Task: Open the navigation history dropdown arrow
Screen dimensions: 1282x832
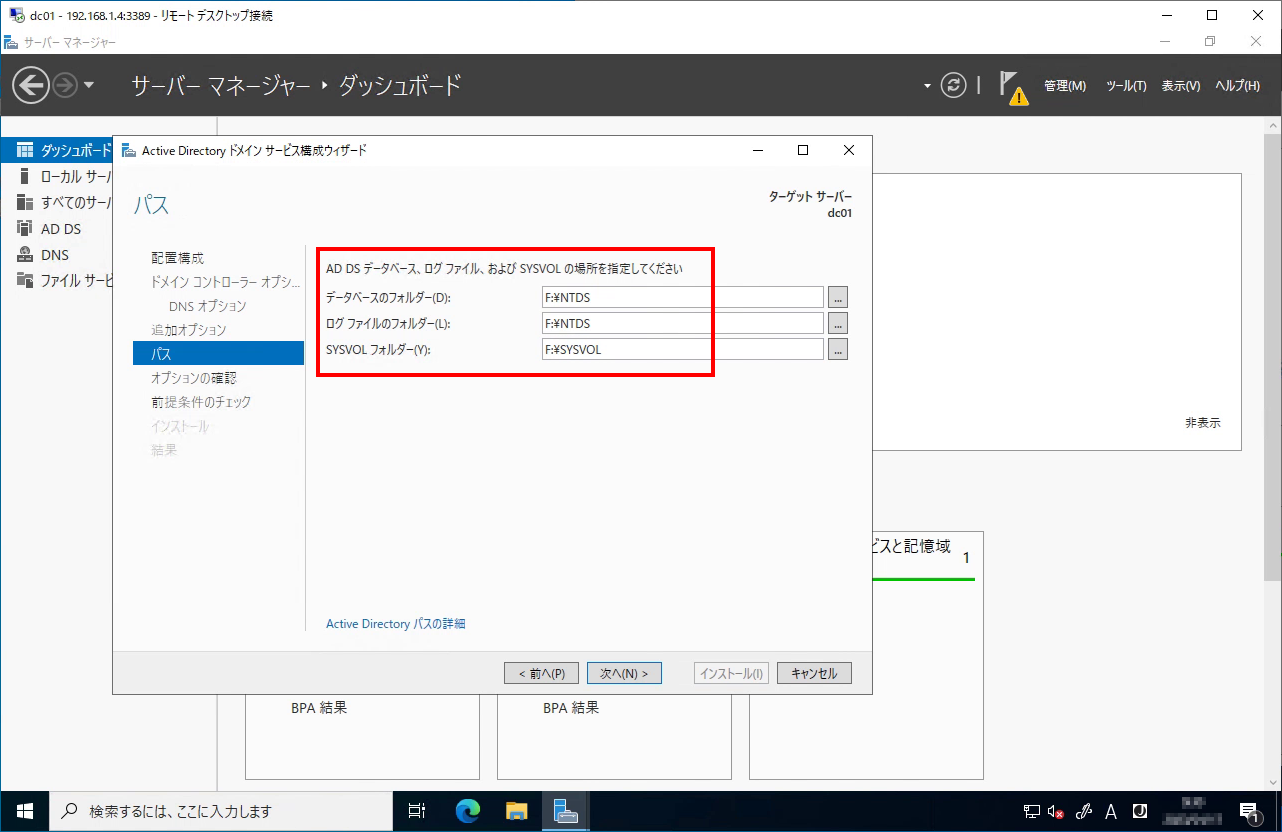Action: click(x=89, y=86)
